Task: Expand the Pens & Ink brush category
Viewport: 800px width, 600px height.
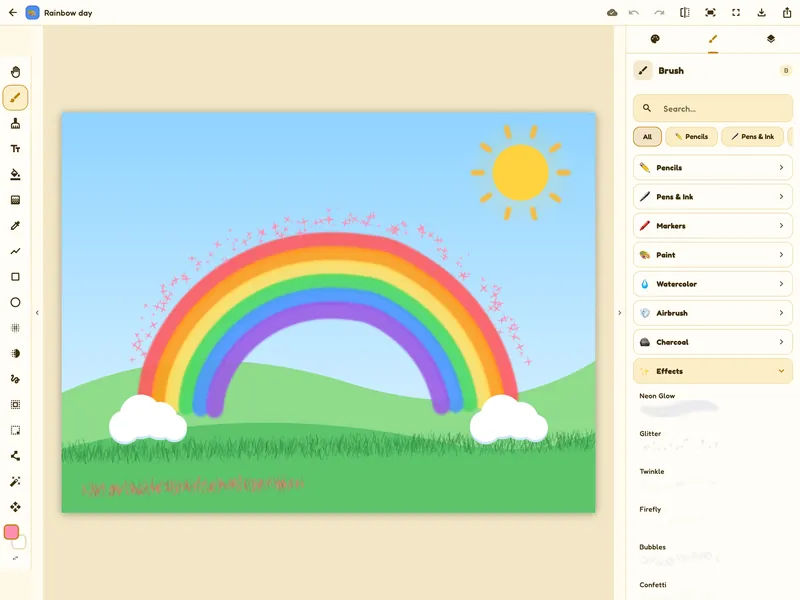Action: pos(713,196)
